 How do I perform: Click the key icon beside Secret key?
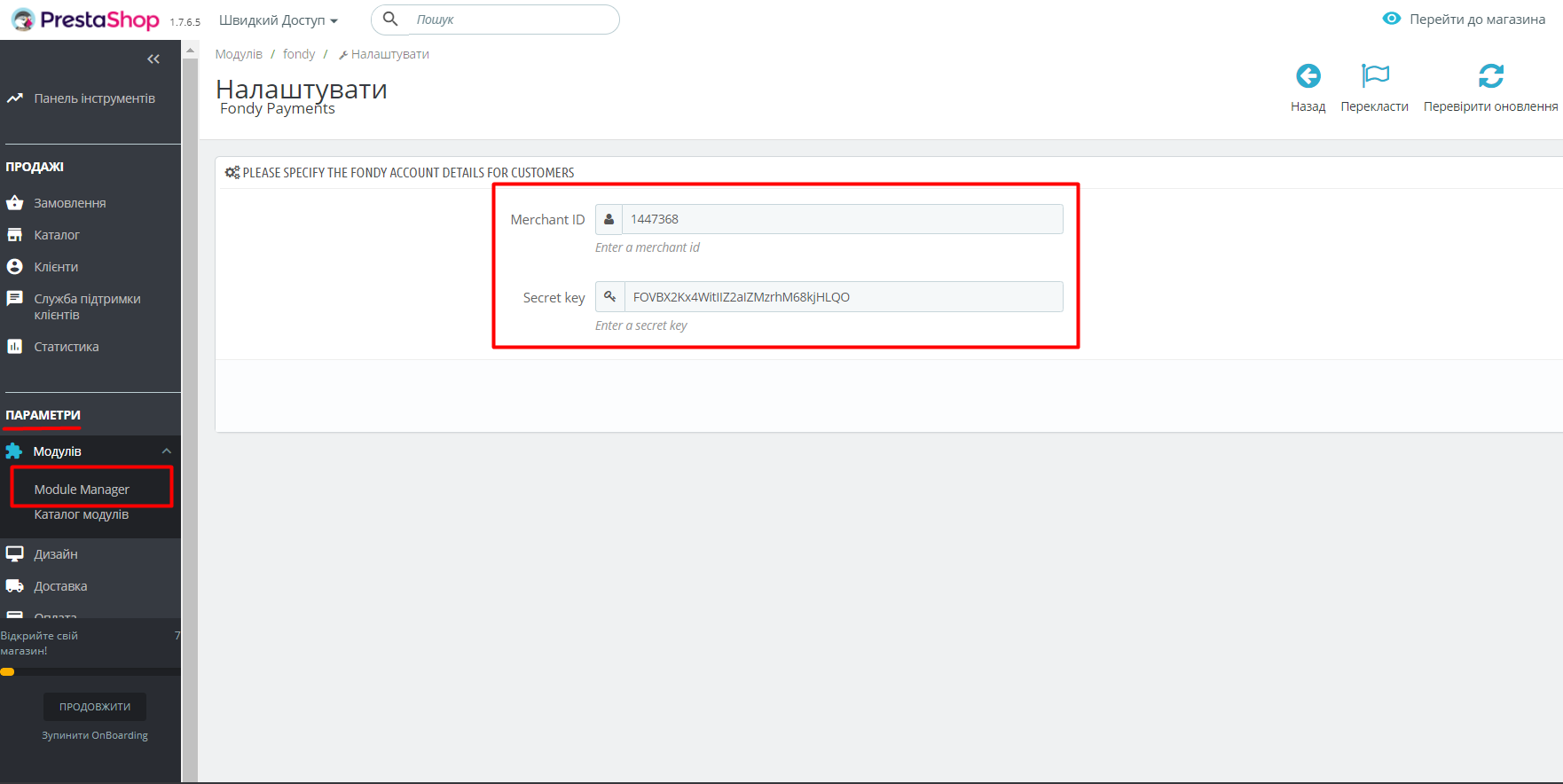pyautogui.click(x=610, y=297)
